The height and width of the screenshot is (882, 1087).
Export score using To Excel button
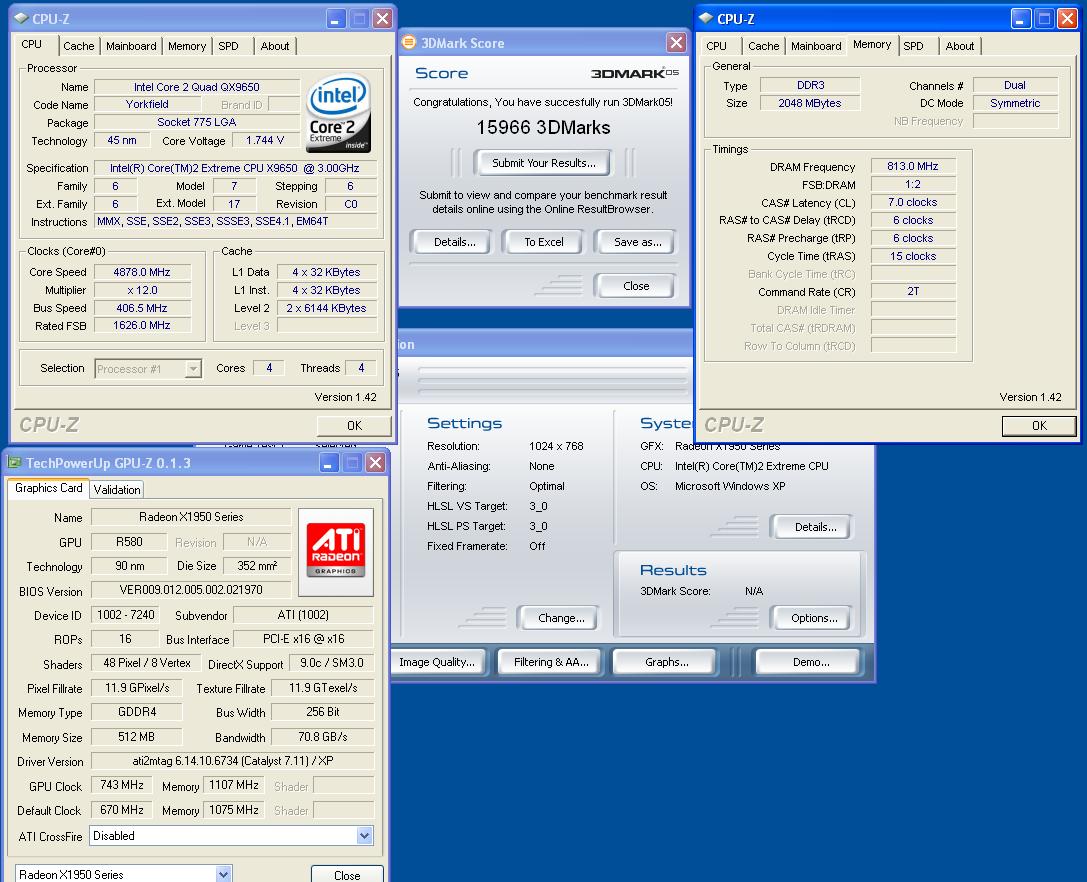click(544, 242)
